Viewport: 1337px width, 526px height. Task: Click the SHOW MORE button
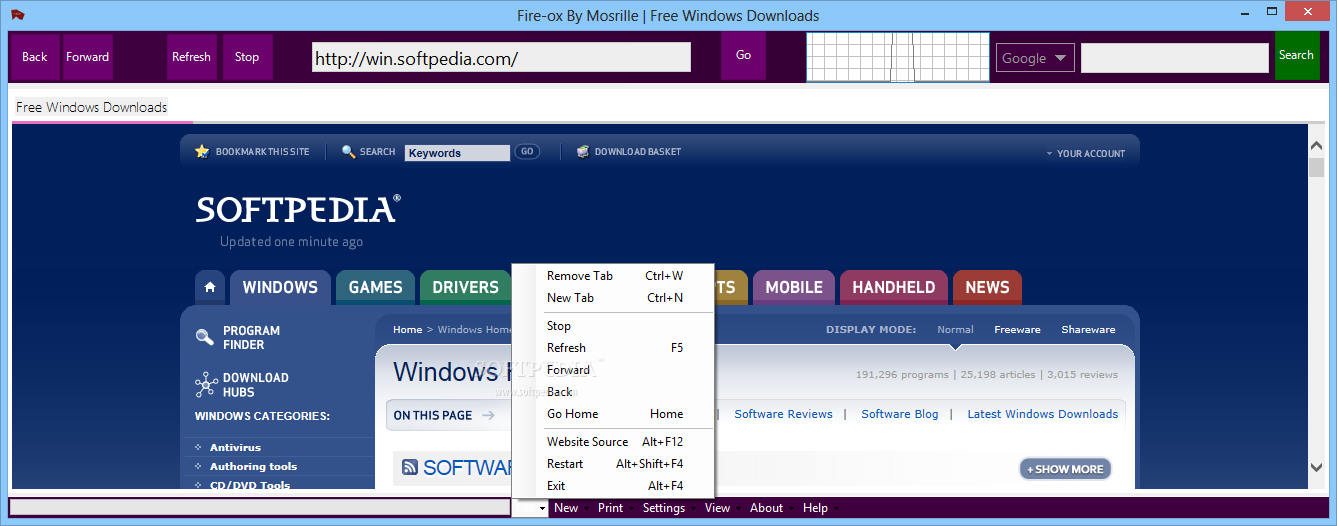tap(1065, 469)
